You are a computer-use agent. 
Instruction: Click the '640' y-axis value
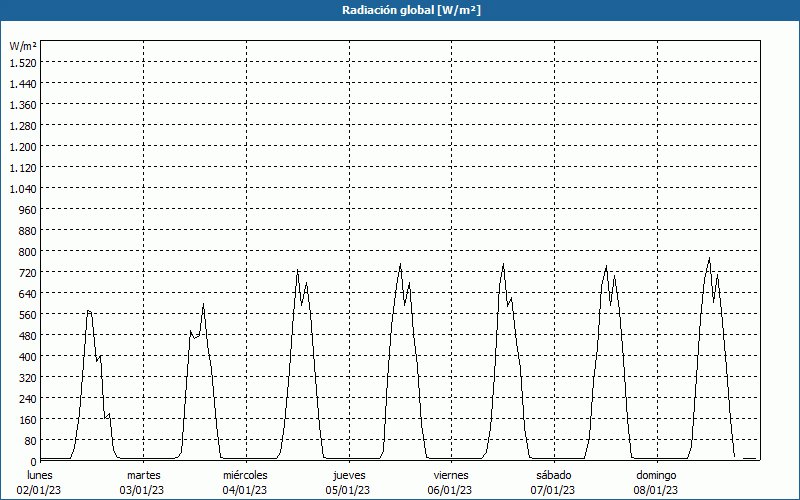pos(28,293)
